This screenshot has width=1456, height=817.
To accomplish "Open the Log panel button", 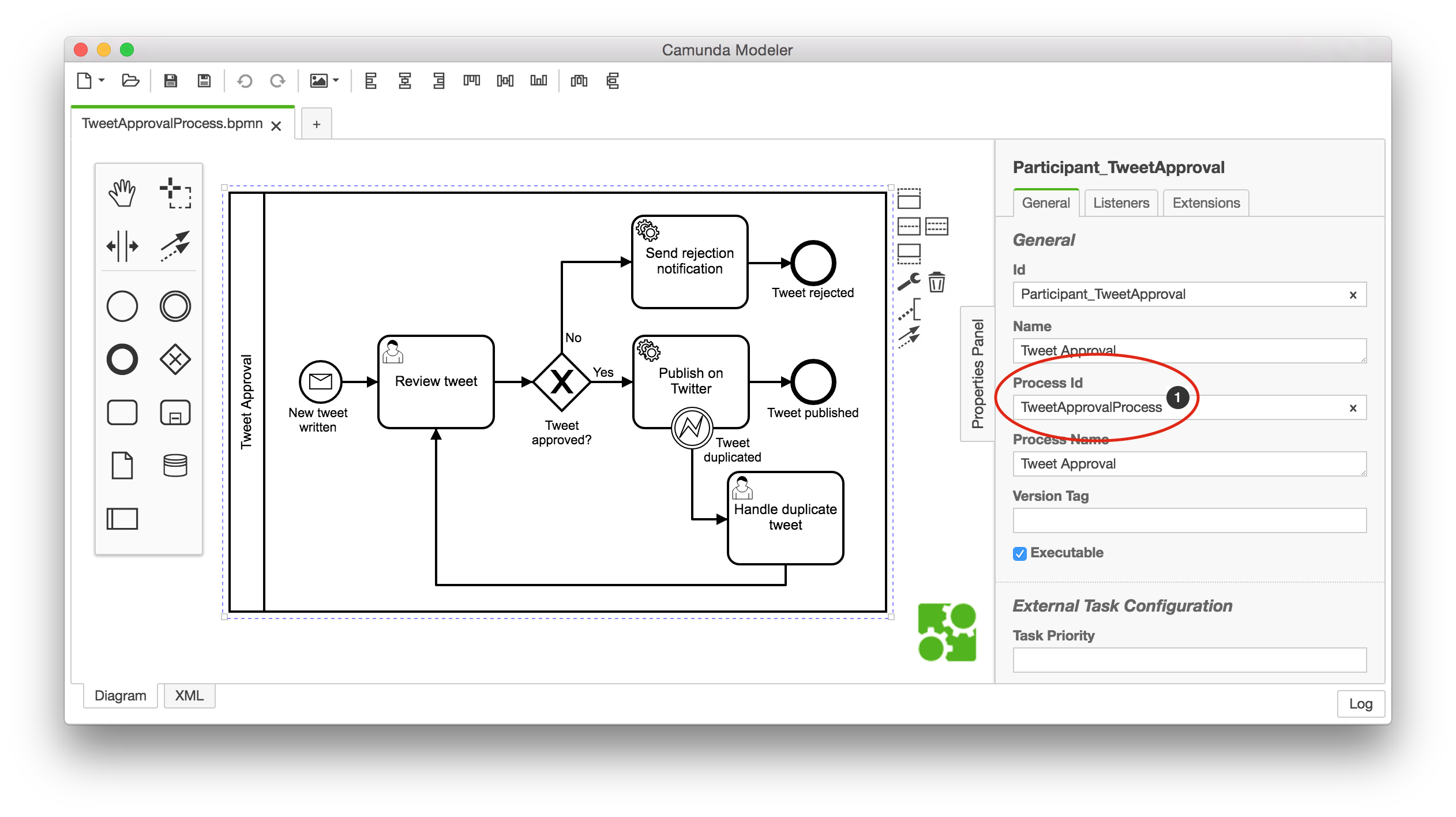I will point(1360,704).
